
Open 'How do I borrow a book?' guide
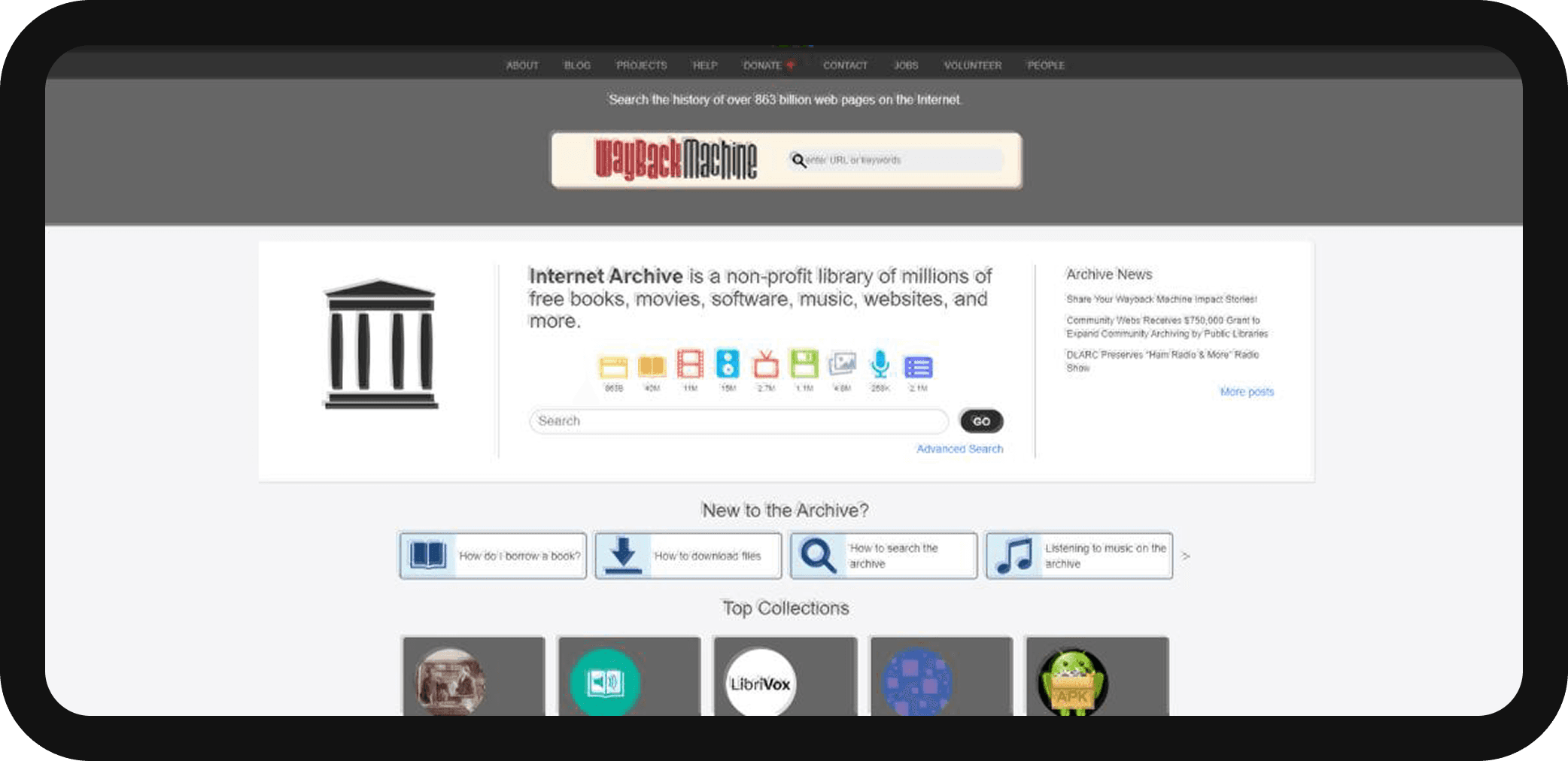click(x=493, y=556)
